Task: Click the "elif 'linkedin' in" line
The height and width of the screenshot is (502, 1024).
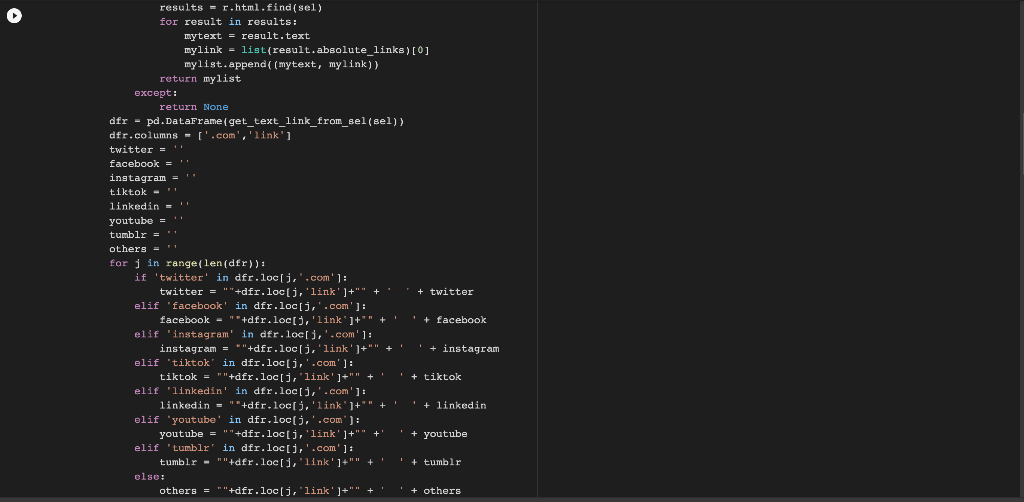Action: pyautogui.click(x=250, y=391)
